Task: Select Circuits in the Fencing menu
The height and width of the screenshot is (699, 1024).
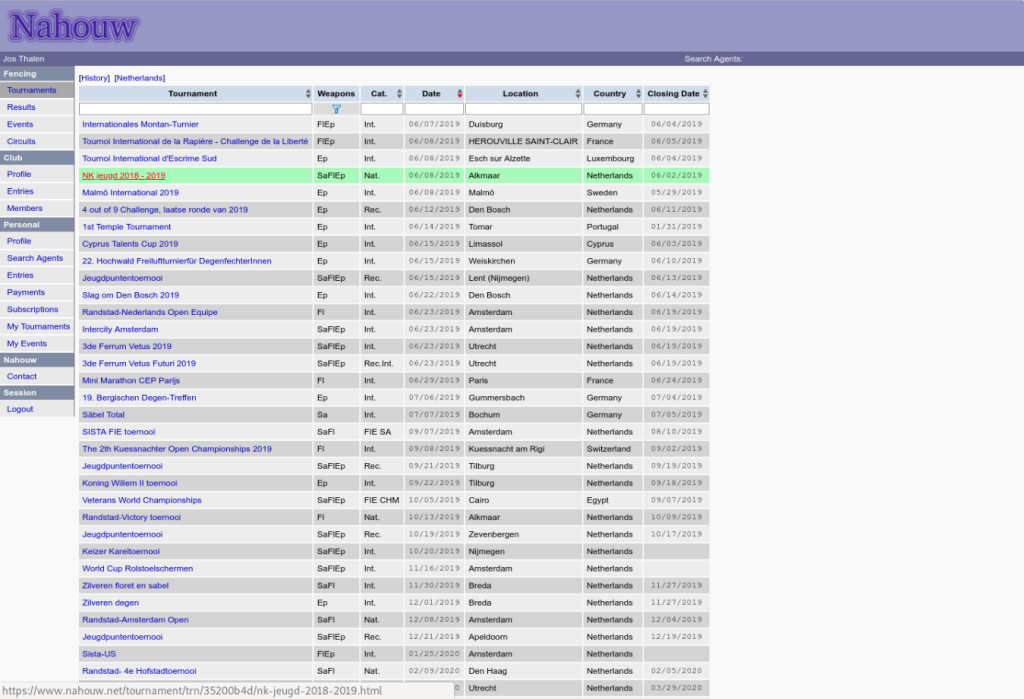Action: coord(21,141)
